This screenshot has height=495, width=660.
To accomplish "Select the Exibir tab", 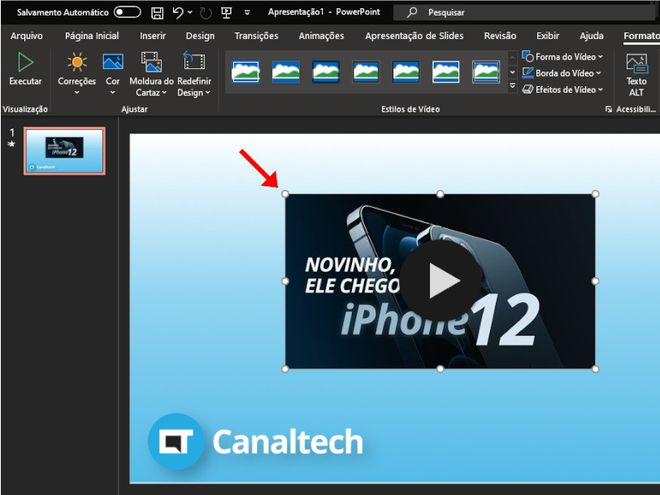I will tap(548, 36).
